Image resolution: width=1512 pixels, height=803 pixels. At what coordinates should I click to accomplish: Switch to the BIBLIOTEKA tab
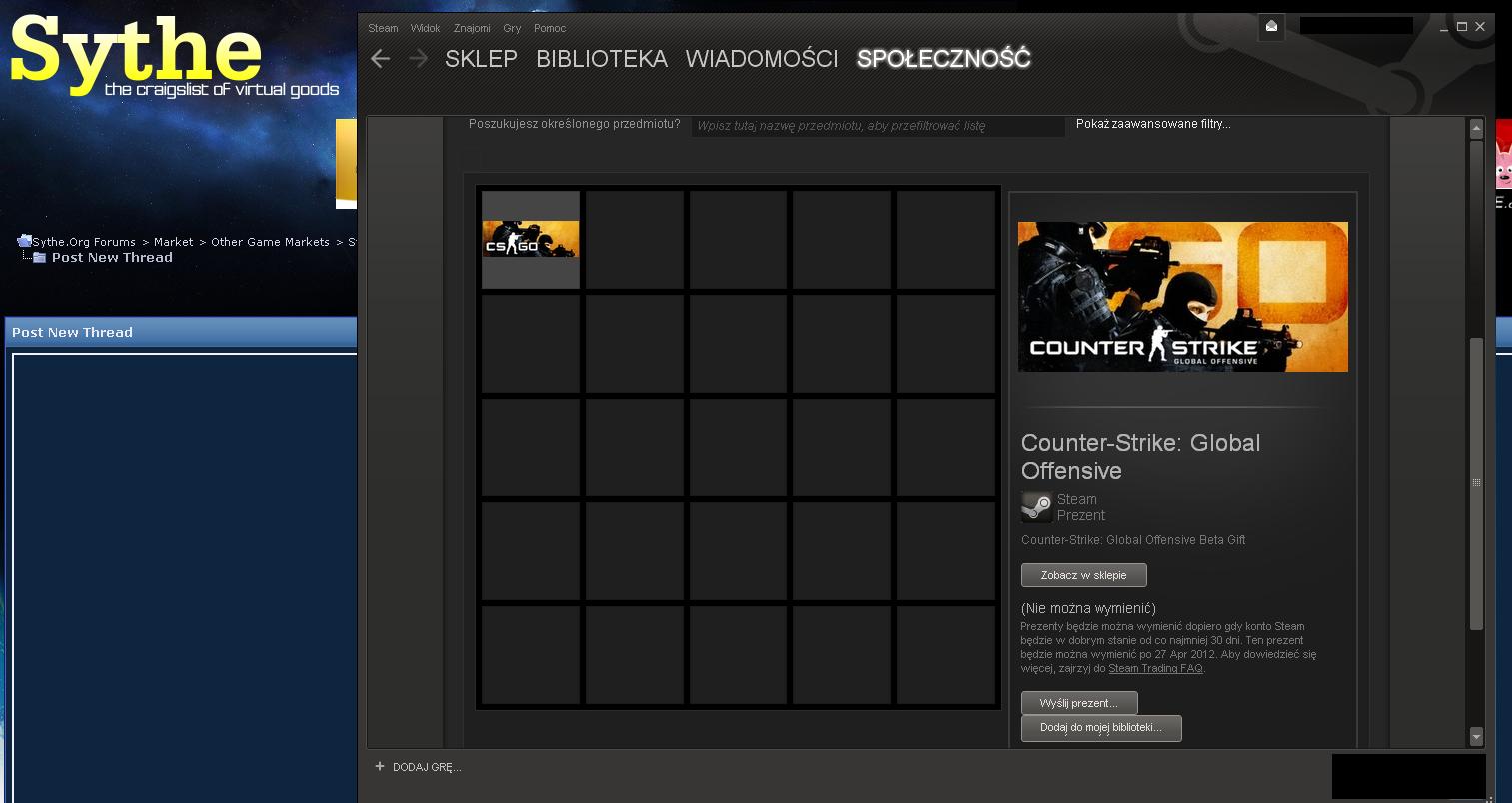(602, 59)
